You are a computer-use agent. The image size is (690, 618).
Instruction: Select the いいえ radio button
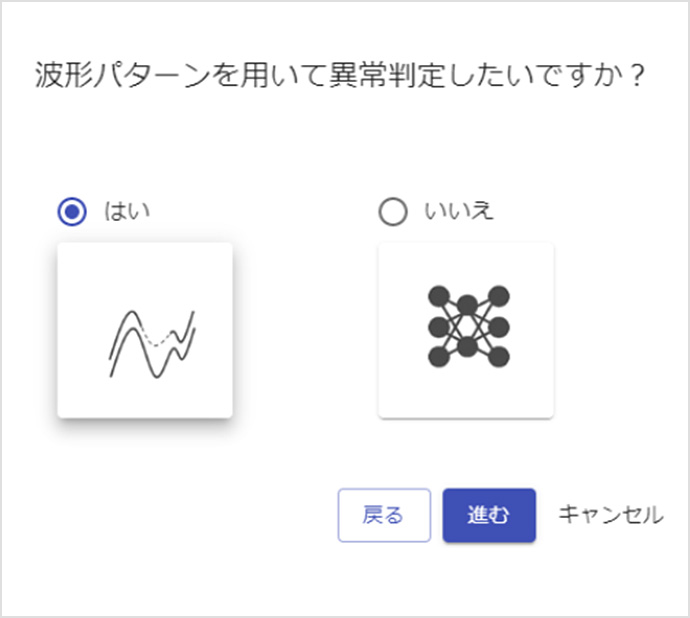point(394,212)
